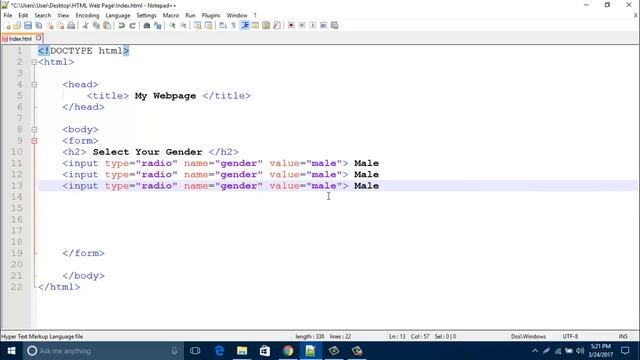Launch Microsoft Edge from the taskbar

click(x=219, y=351)
